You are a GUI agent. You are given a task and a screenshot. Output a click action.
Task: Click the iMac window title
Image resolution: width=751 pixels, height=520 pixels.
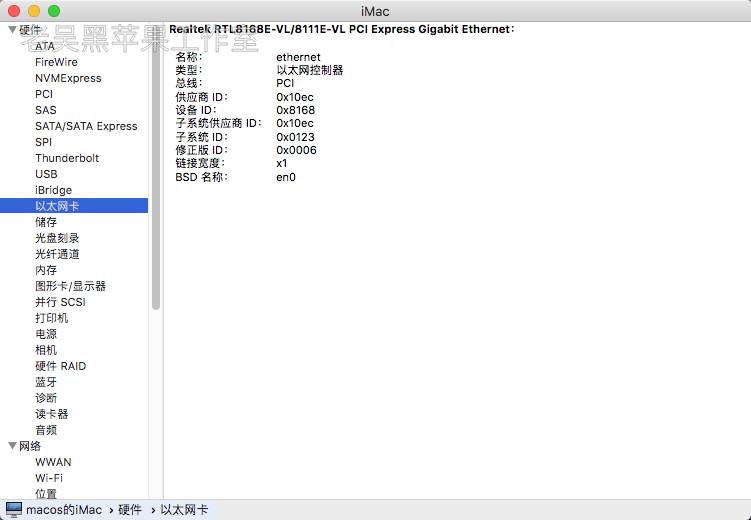tap(375, 11)
